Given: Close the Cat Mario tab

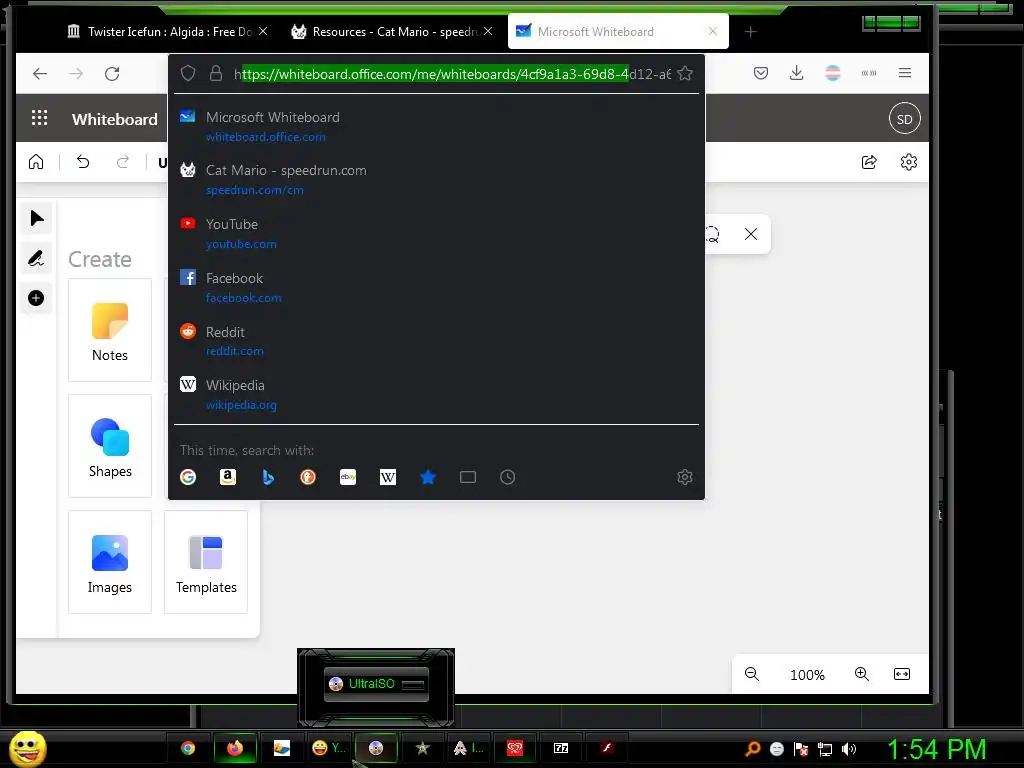Looking at the screenshot, I should click(488, 31).
